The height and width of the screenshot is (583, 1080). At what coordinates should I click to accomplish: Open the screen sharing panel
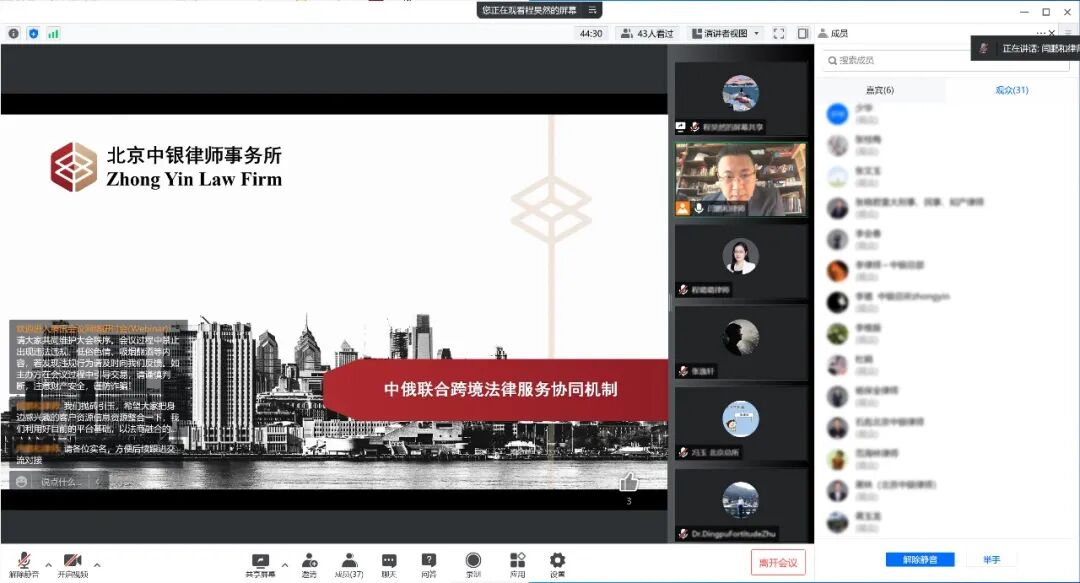(263, 561)
